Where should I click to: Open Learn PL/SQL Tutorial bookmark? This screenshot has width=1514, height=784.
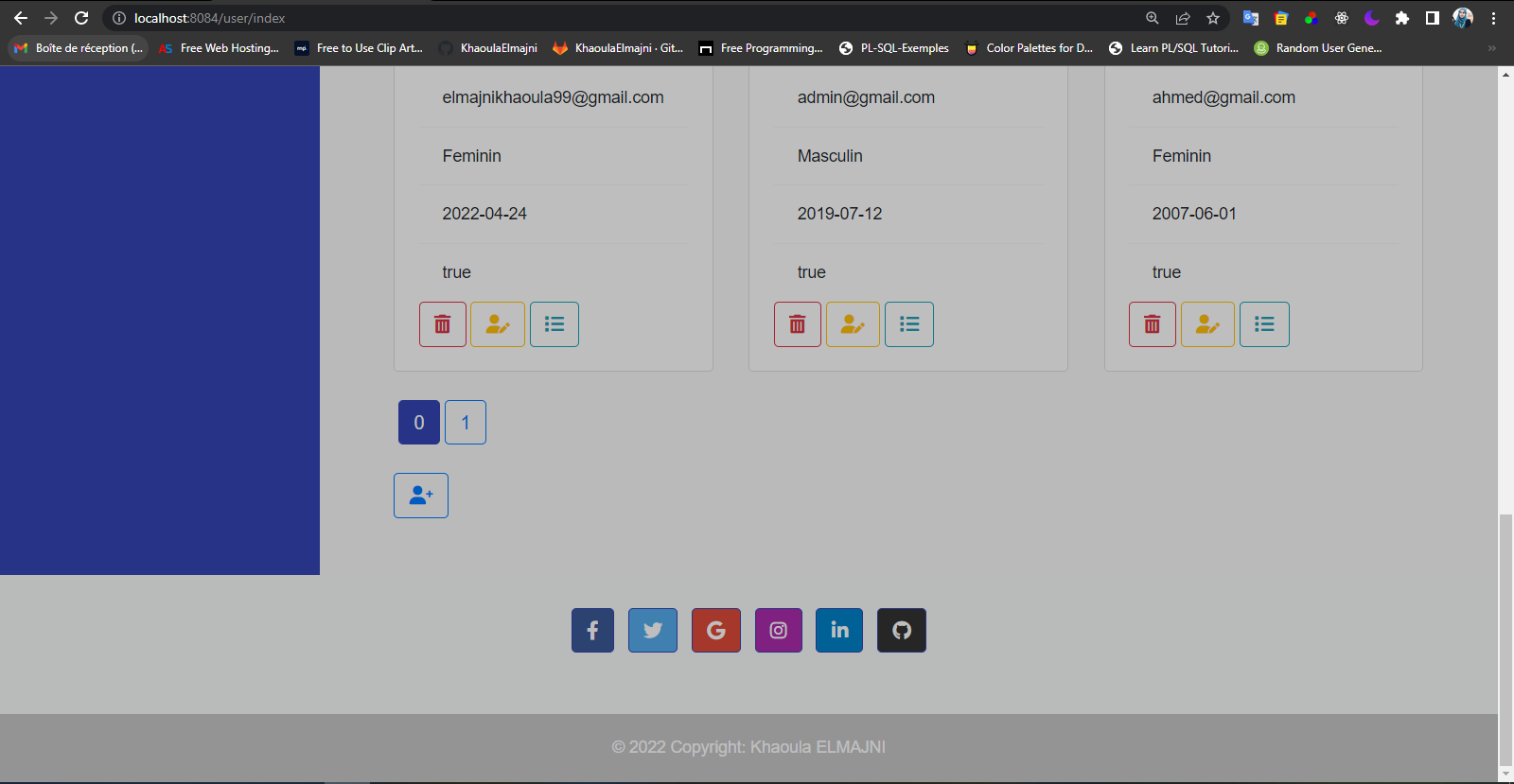(x=1174, y=48)
